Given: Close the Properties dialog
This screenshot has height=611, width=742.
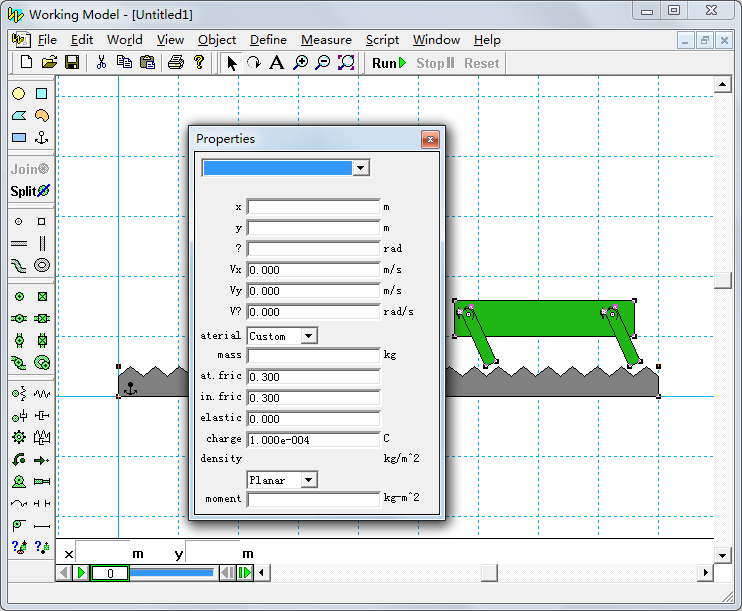Looking at the screenshot, I should click(x=430, y=139).
